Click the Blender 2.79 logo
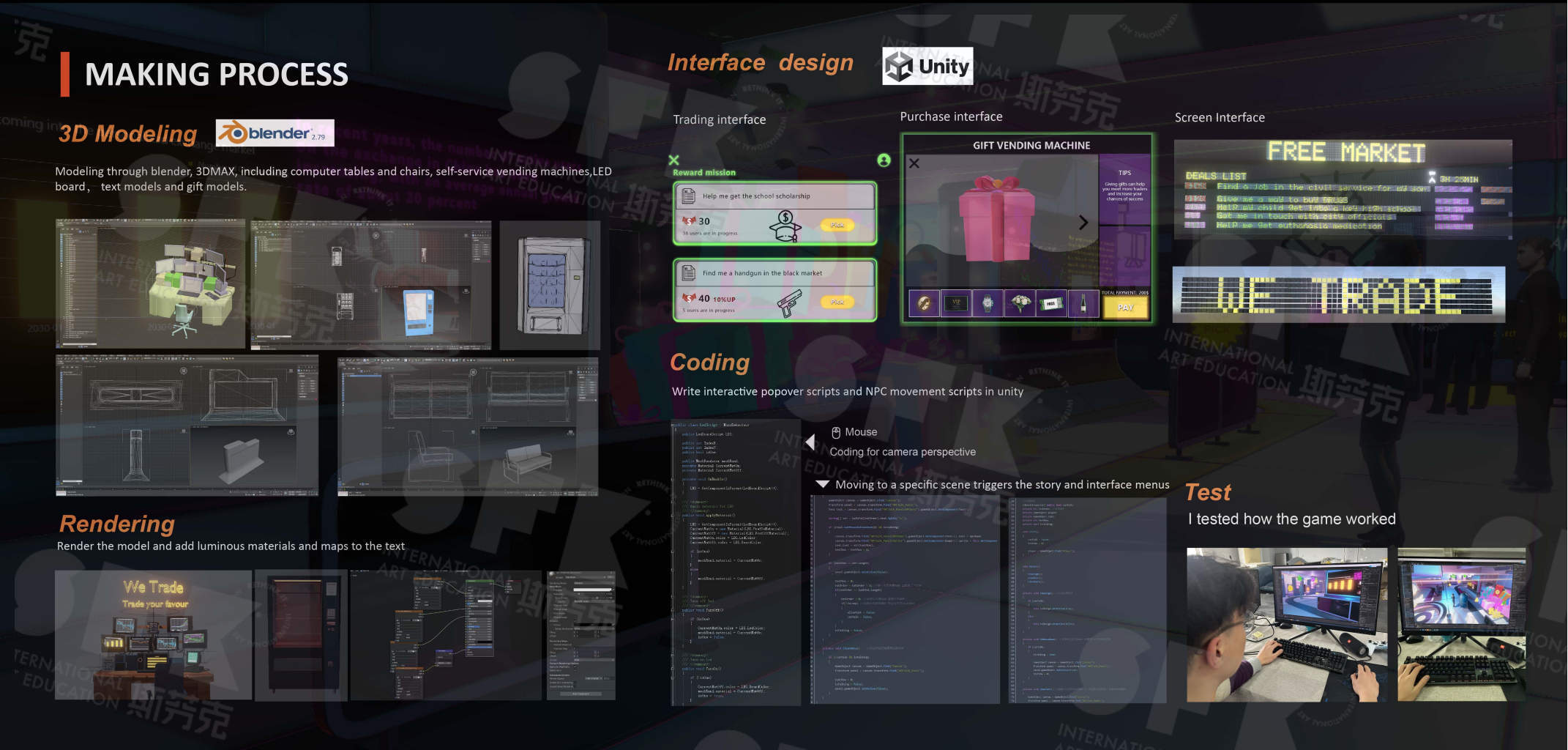Screen dimensions: 1568x750 pyautogui.click(x=275, y=133)
